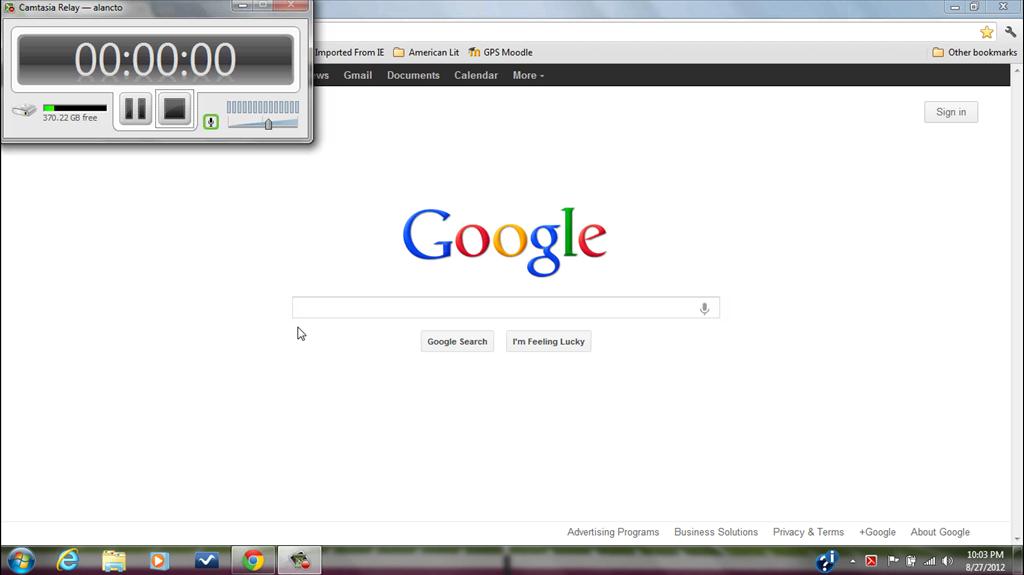Image resolution: width=1024 pixels, height=575 pixels.
Task: Open the Business Solutions link
Action: 716,532
